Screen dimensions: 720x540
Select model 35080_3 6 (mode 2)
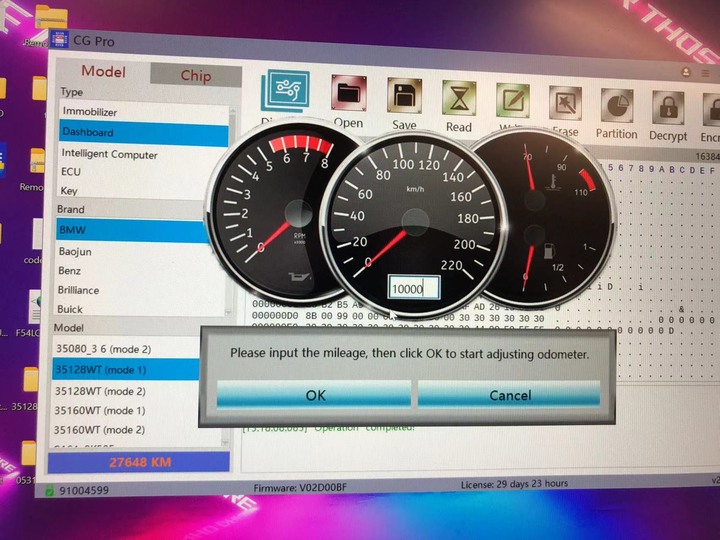point(126,349)
